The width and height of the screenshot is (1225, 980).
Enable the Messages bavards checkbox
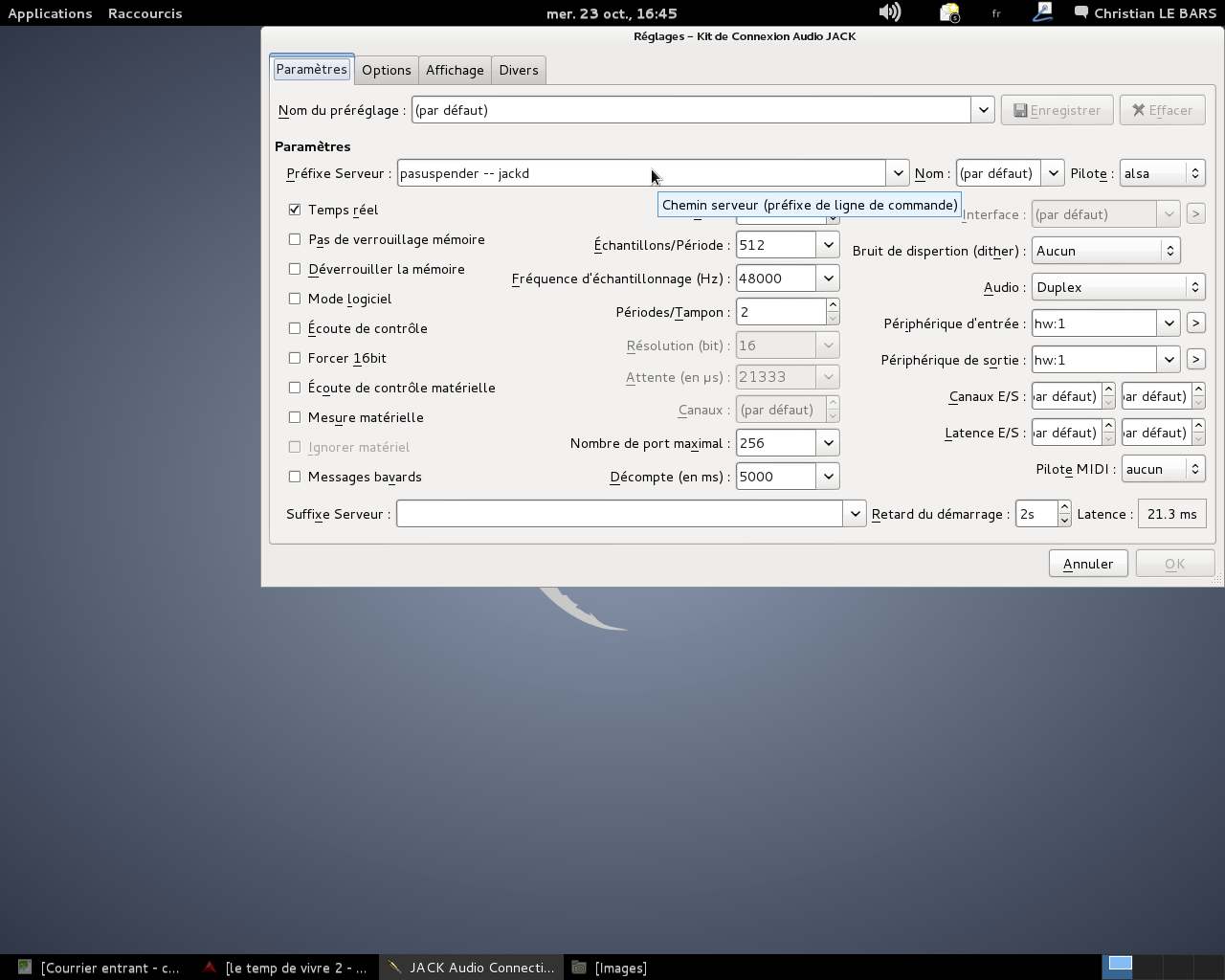tap(295, 477)
